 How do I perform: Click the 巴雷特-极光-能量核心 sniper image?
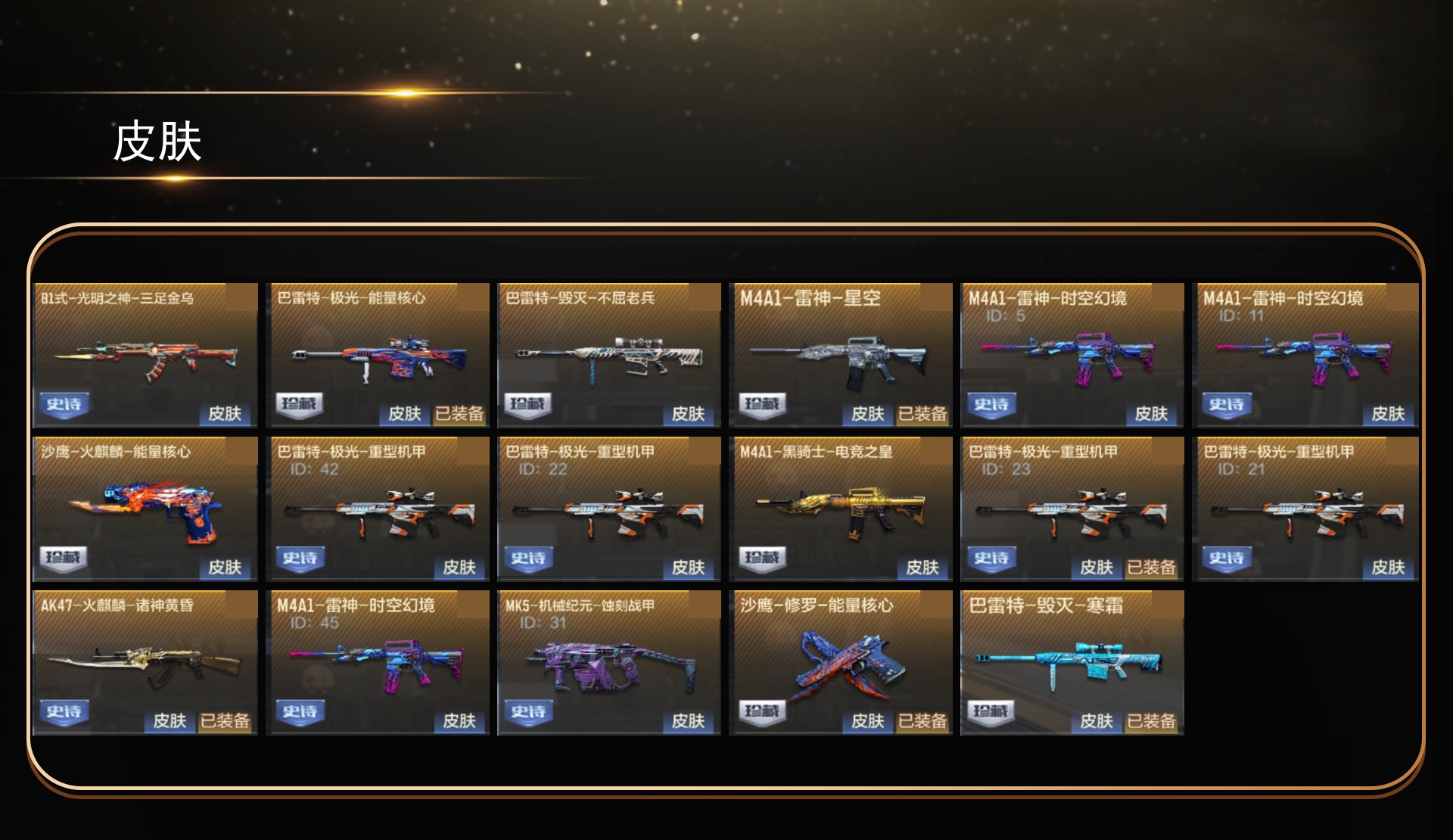point(378,358)
